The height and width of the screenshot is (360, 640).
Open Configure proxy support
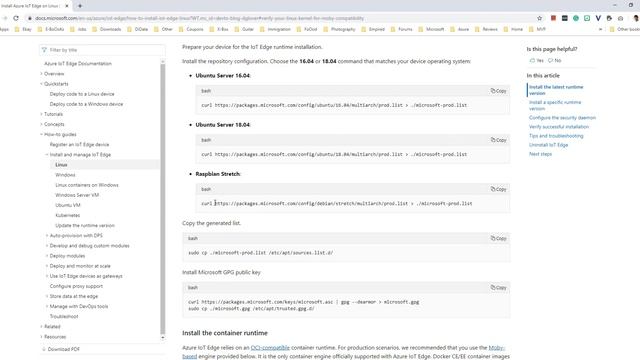[76, 286]
